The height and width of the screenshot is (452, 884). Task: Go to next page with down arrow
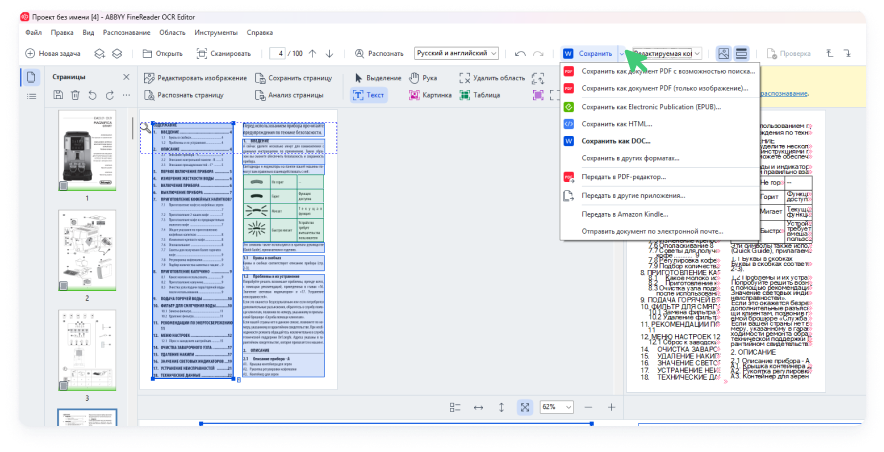click(x=330, y=54)
